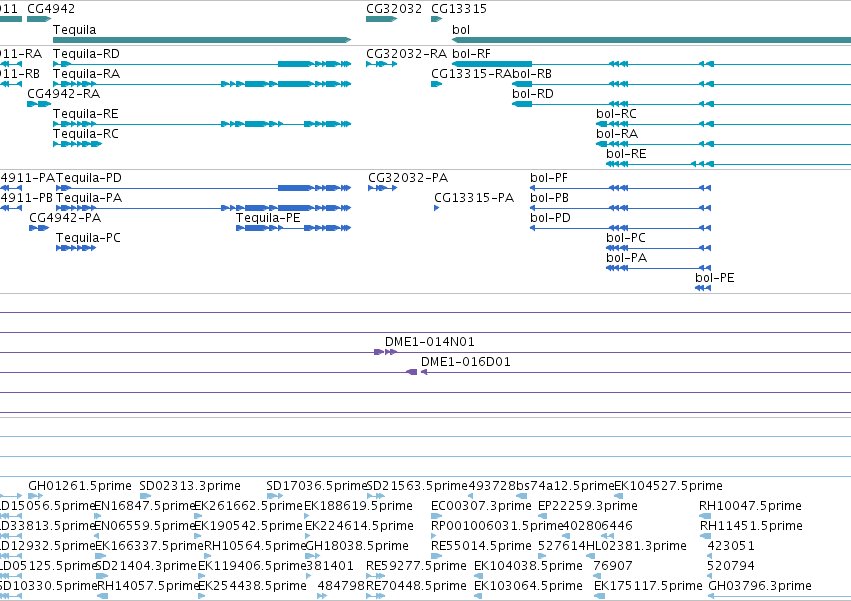Viewport: 851px width, 601px height.
Task: Click the SD02313.3prime EST label
Action: (x=190, y=486)
